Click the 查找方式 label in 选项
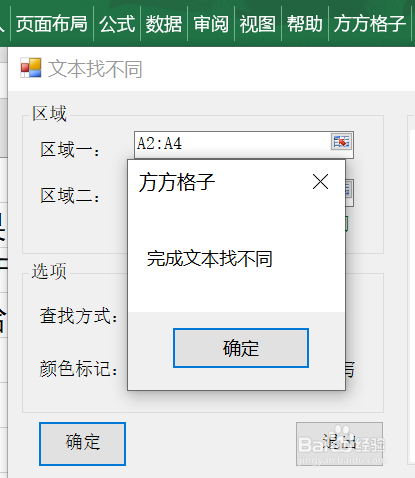Screen dimensions: 415x478 pos(79,316)
